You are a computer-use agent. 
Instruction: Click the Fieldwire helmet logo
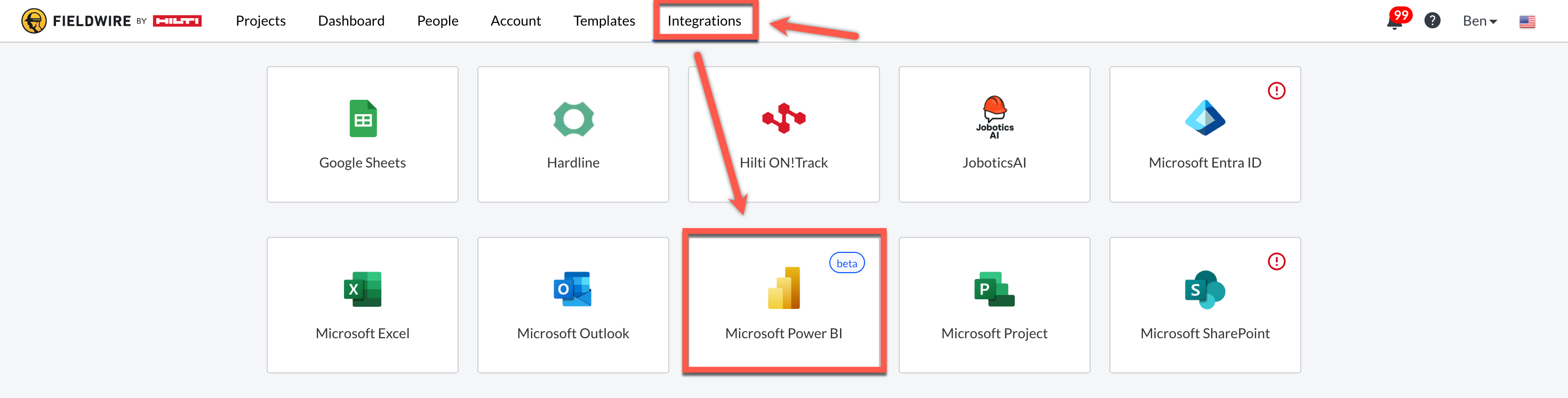[x=34, y=21]
